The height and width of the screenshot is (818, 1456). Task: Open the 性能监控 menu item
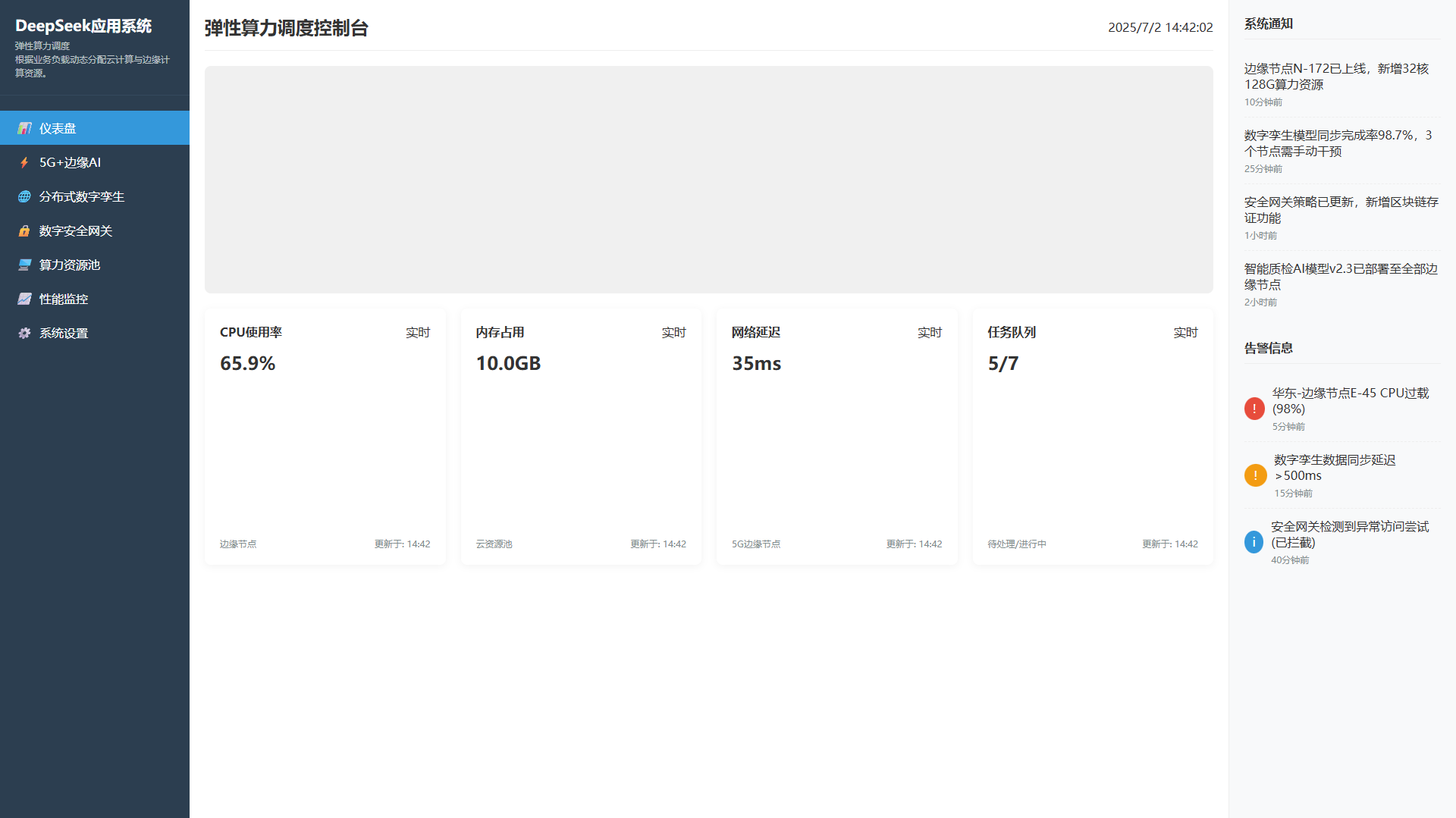[x=64, y=299]
